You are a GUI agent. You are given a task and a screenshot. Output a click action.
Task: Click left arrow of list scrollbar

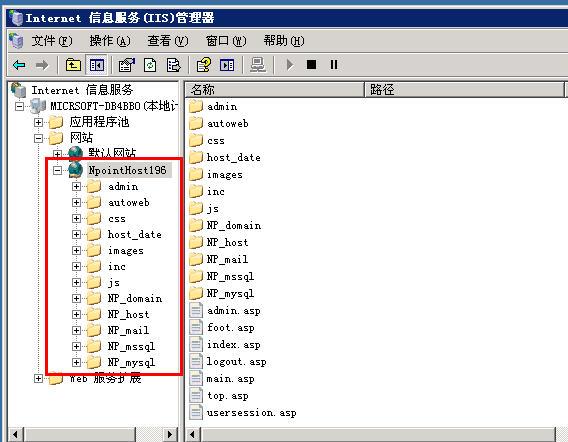point(193,434)
